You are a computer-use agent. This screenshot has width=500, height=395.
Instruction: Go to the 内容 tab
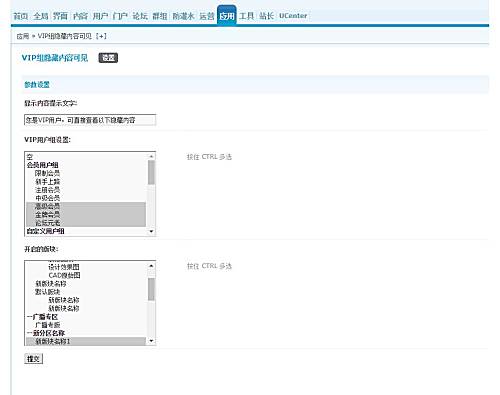tap(80, 16)
